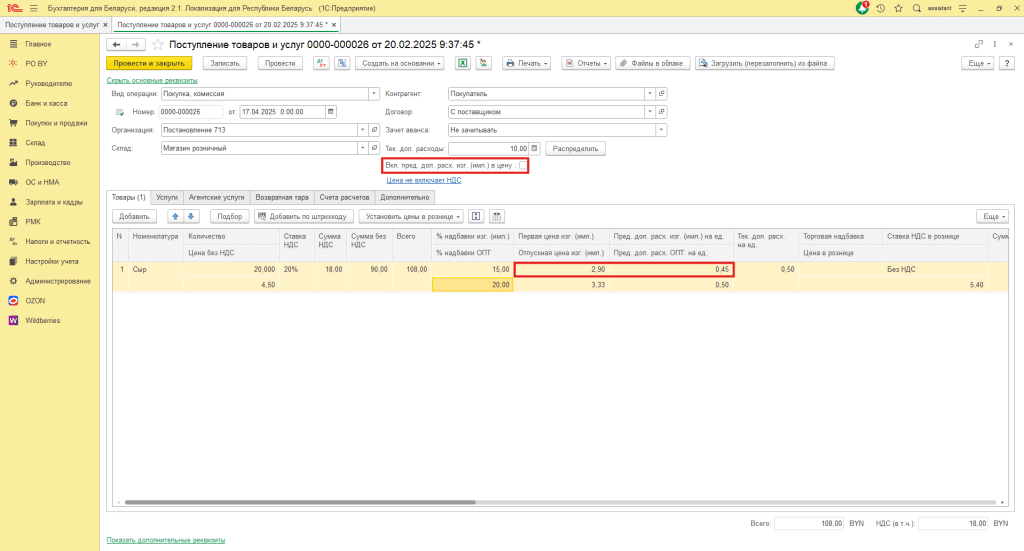Click the search magnifier icon

point(917,8)
